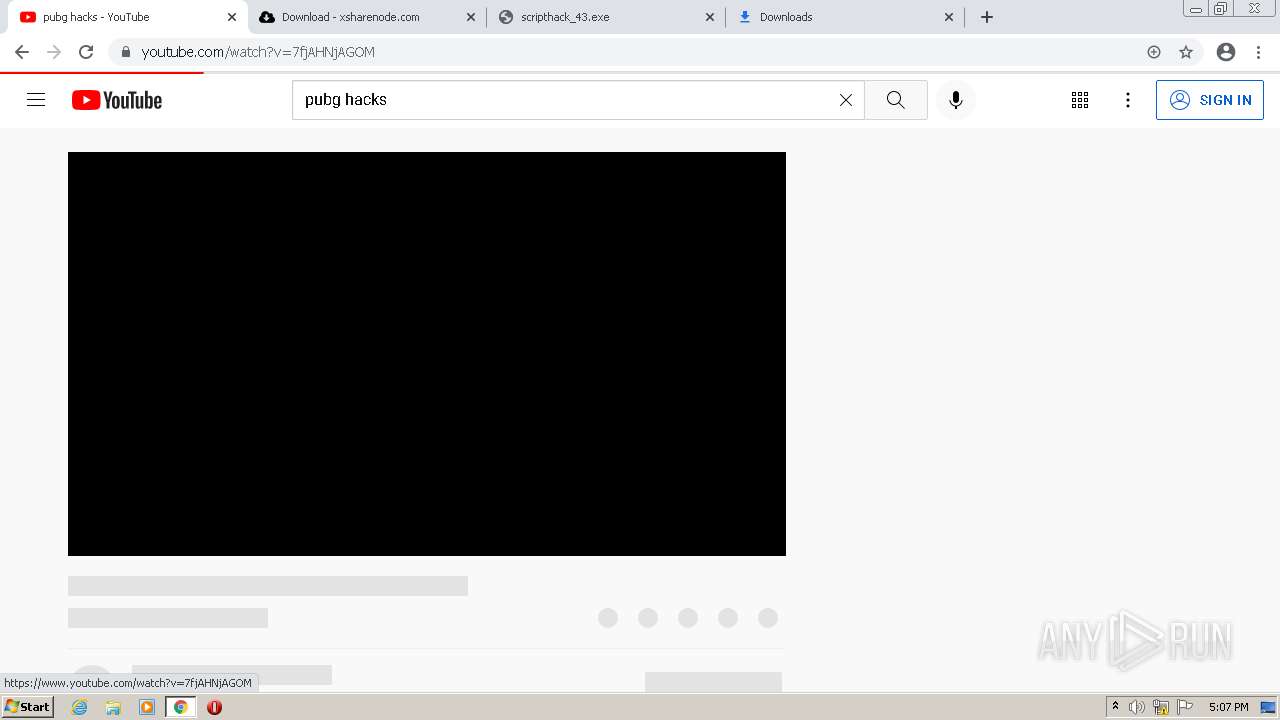1280x720 pixels.
Task: Open Windows Media Player taskbar icon
Action: tap(147, 707)
